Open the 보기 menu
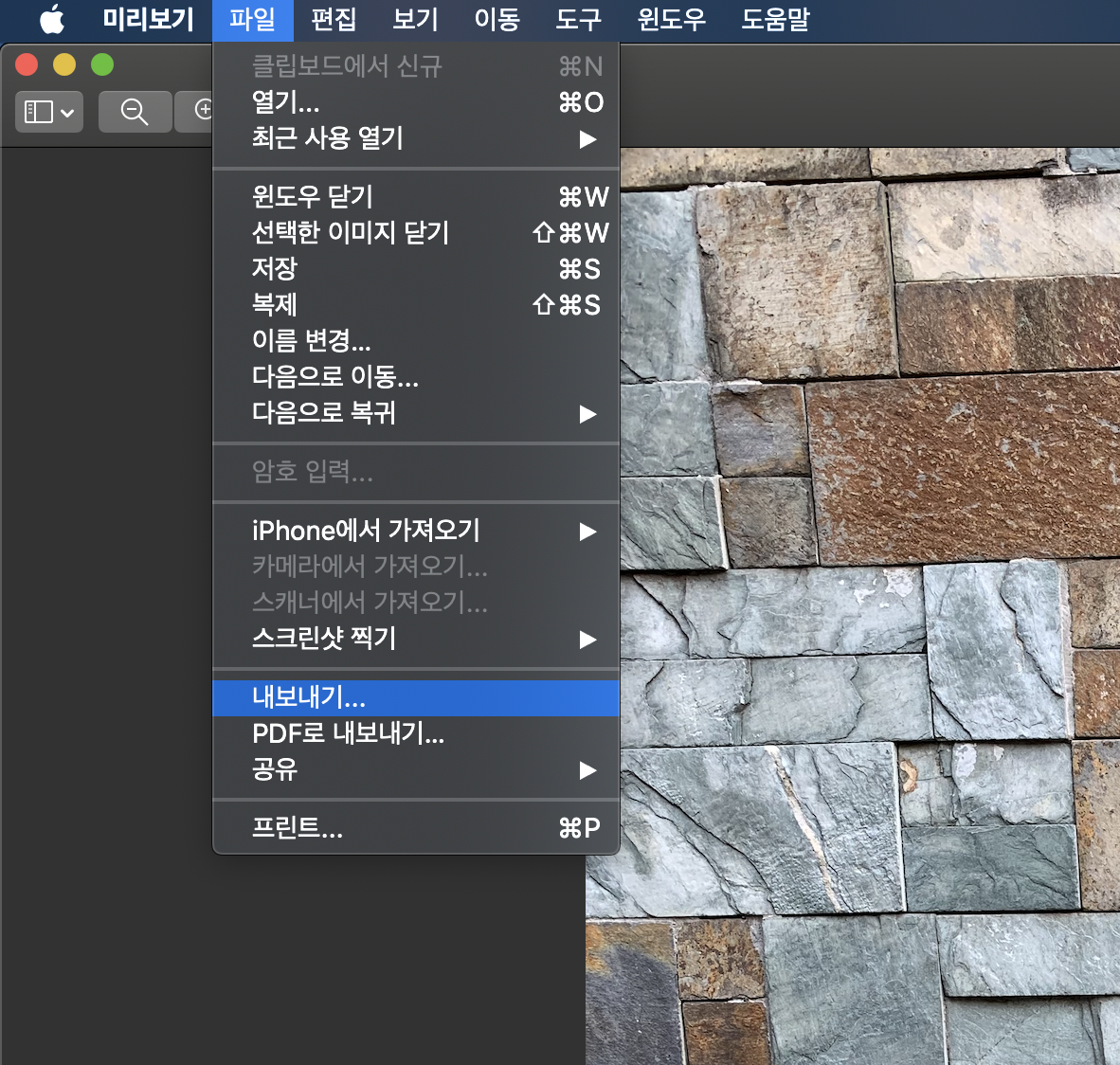Screen dimensions: 1120x1065 tap(415, 19)
